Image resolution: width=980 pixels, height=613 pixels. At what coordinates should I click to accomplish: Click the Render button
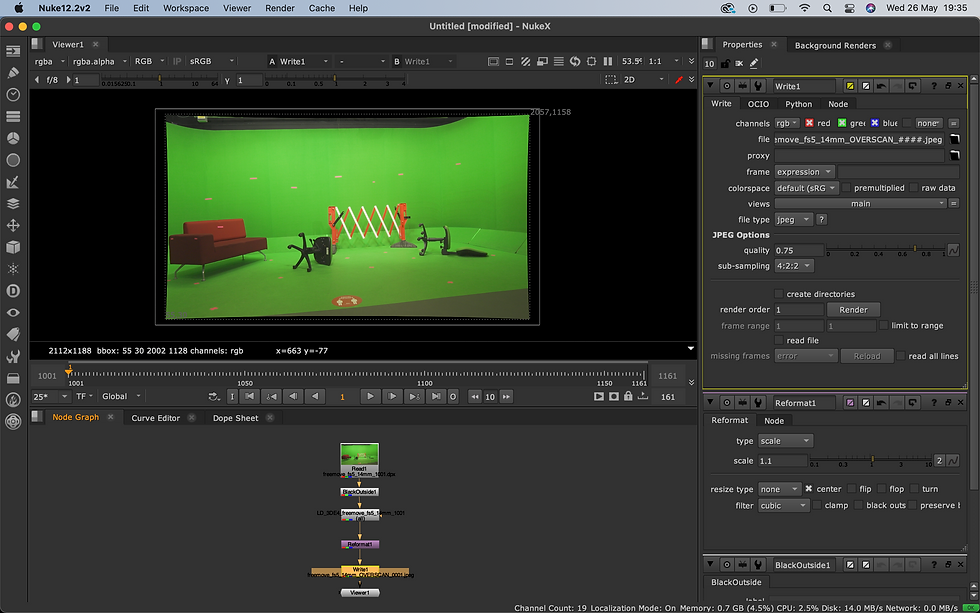(853, 309)
